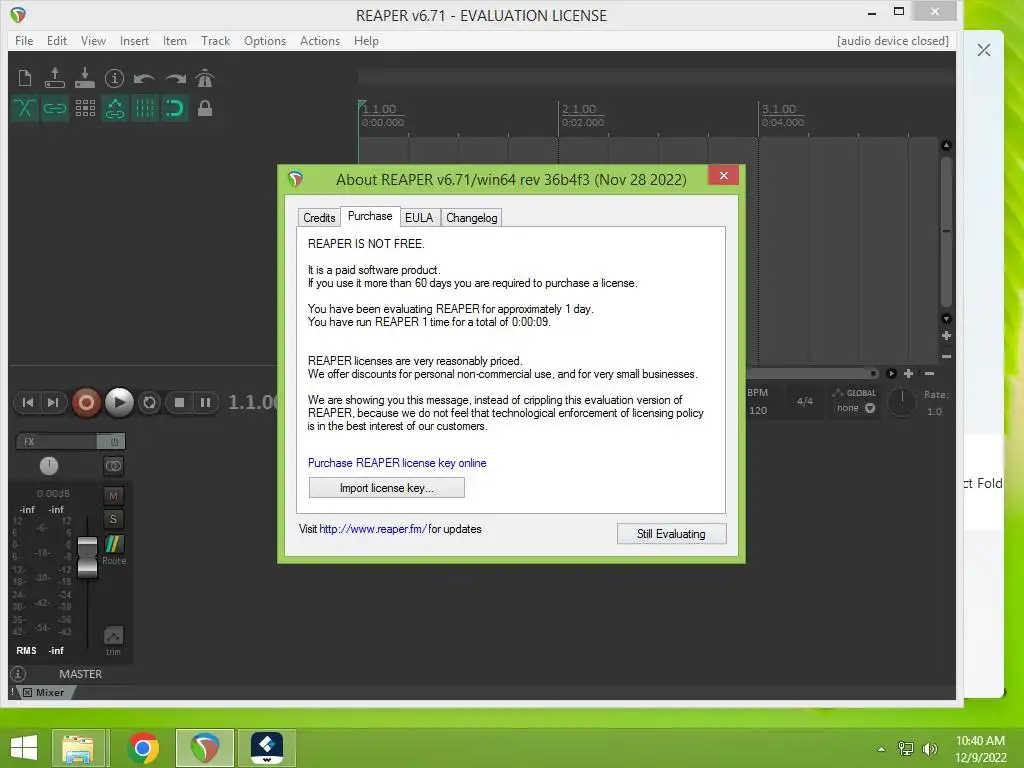Toggle transport repeat button
This screenshot has height=768, width=1024.
(x=150, y=403)
